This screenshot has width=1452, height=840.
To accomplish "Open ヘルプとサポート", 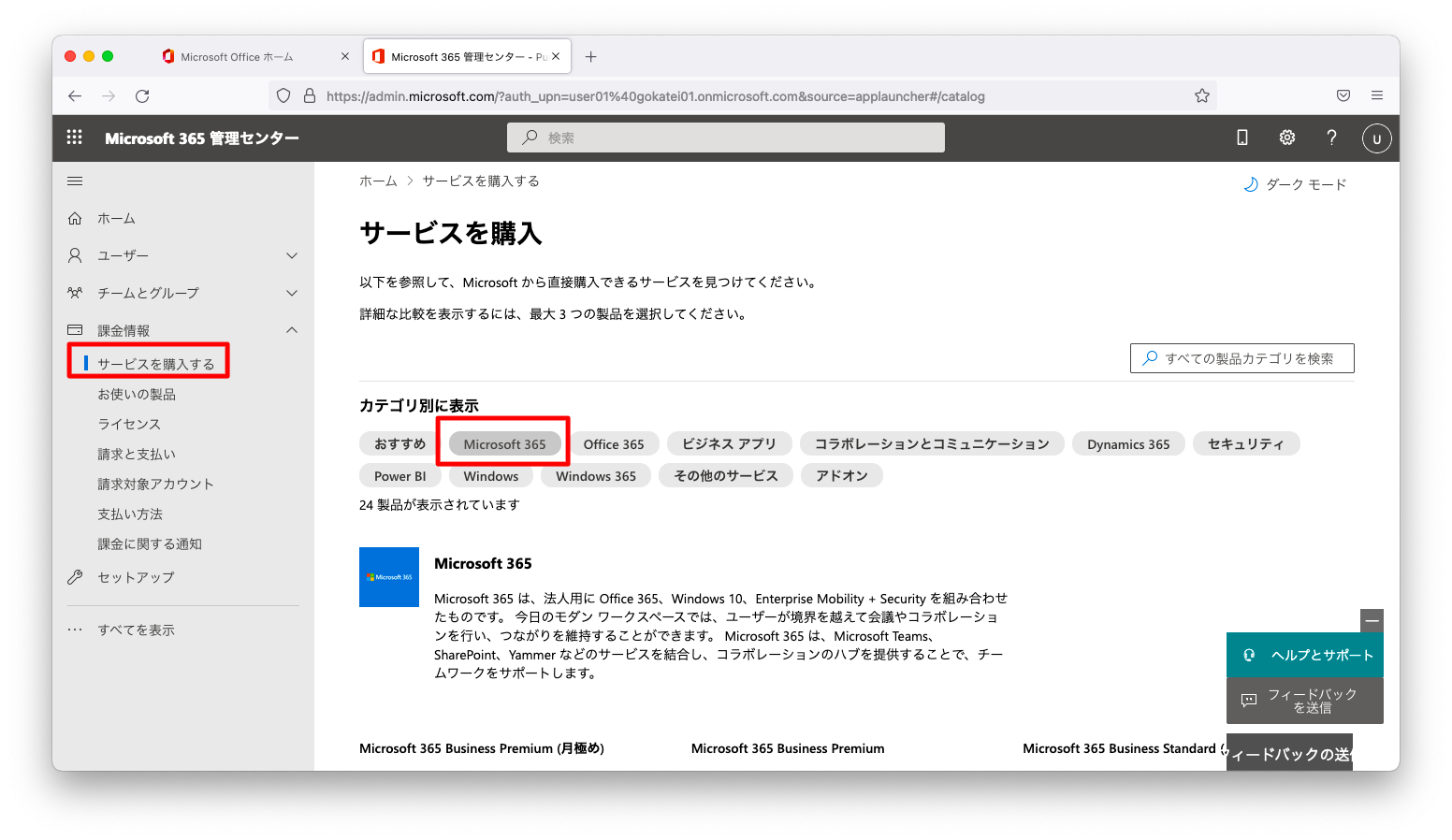I will click(1304, 654).
